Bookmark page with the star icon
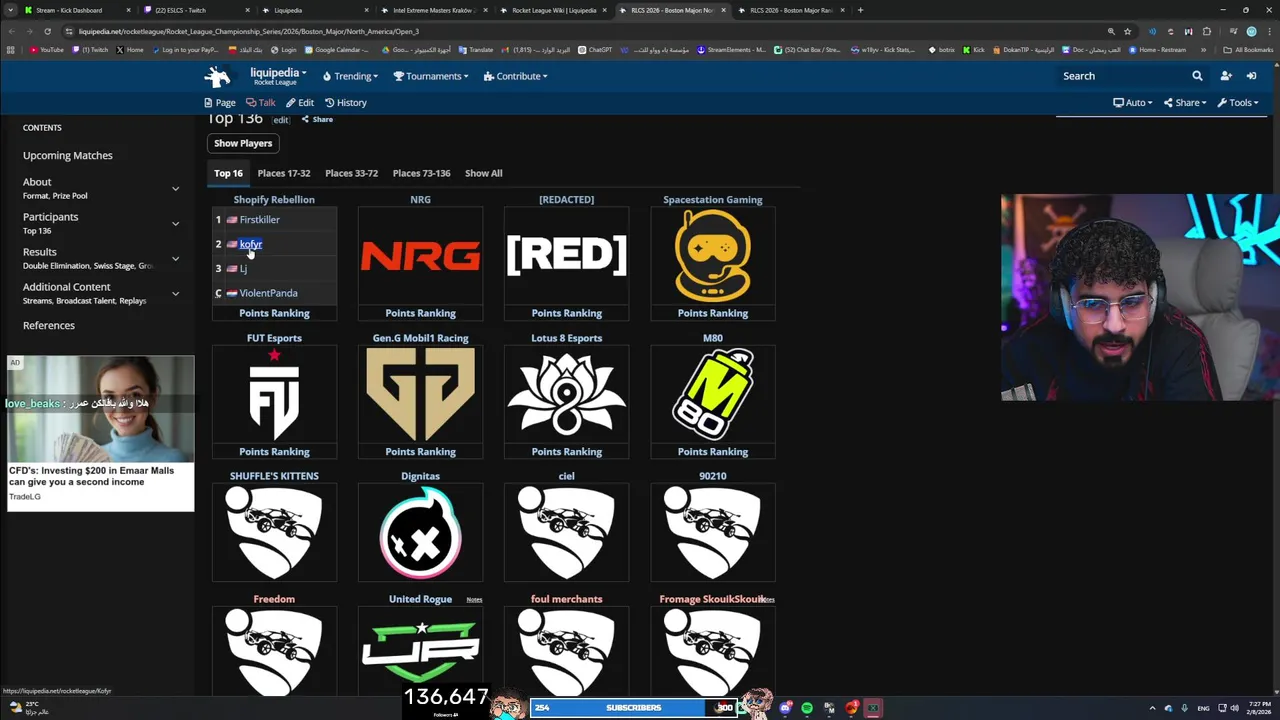Screen dimensions: 1280x720 1127,31
